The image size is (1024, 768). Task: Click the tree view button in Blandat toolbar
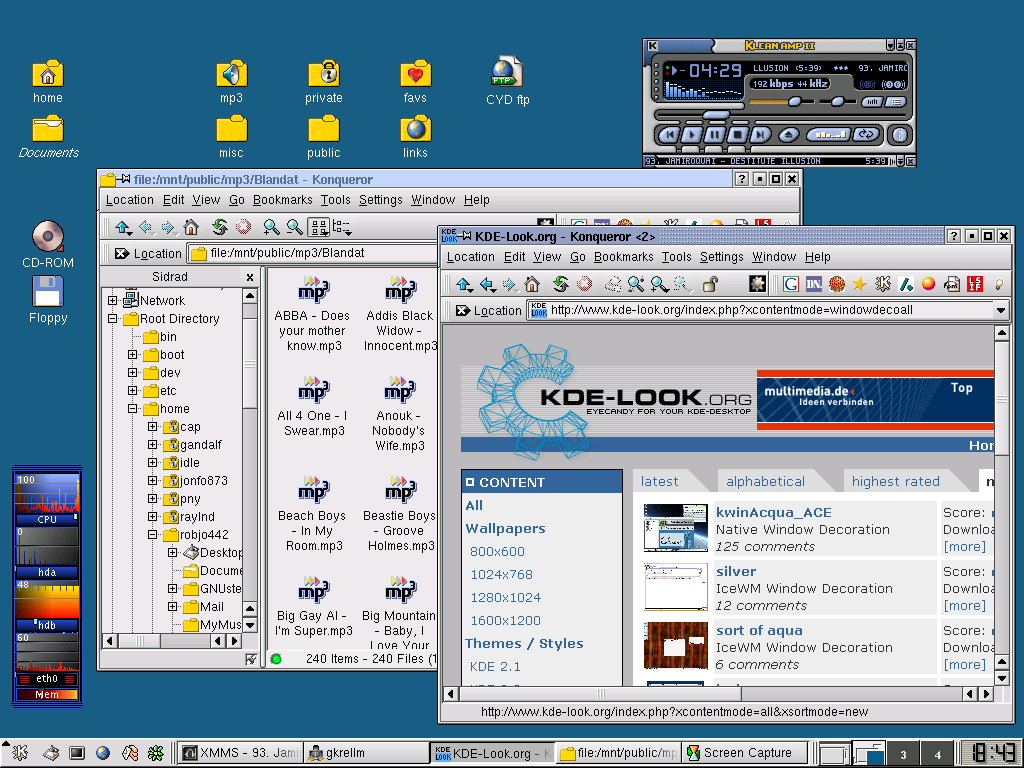(342, 227)
